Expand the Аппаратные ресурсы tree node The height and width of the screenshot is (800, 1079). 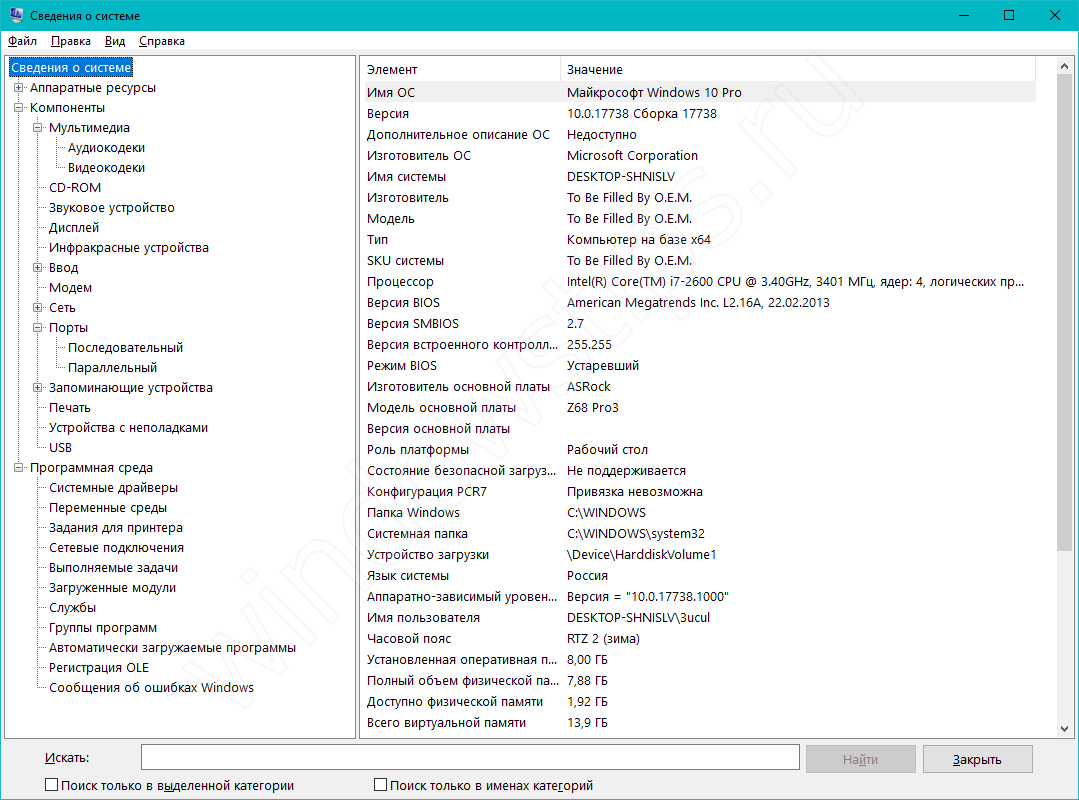[18, 88]
